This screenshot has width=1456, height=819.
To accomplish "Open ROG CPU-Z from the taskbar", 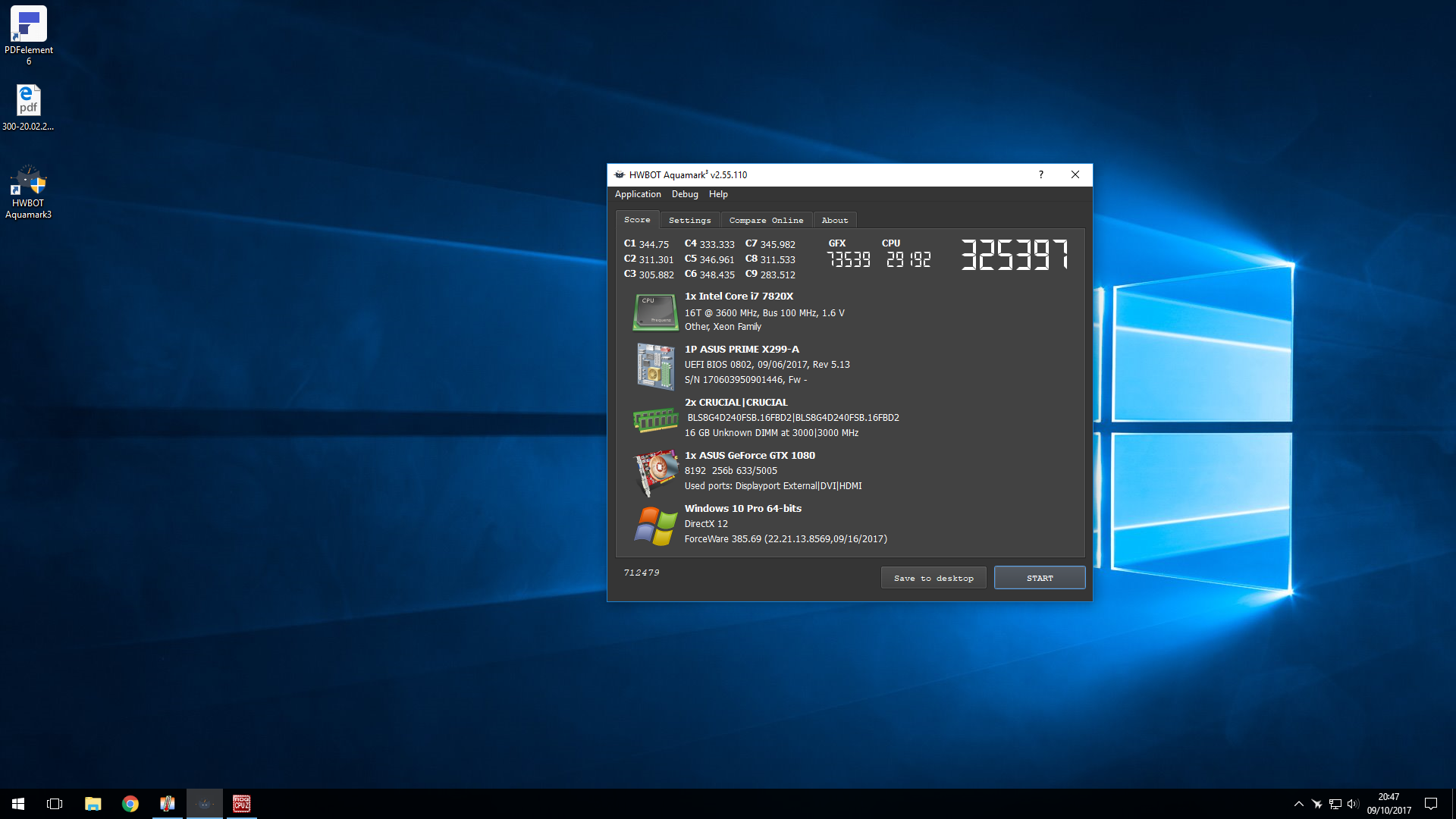I will (241, 804).
